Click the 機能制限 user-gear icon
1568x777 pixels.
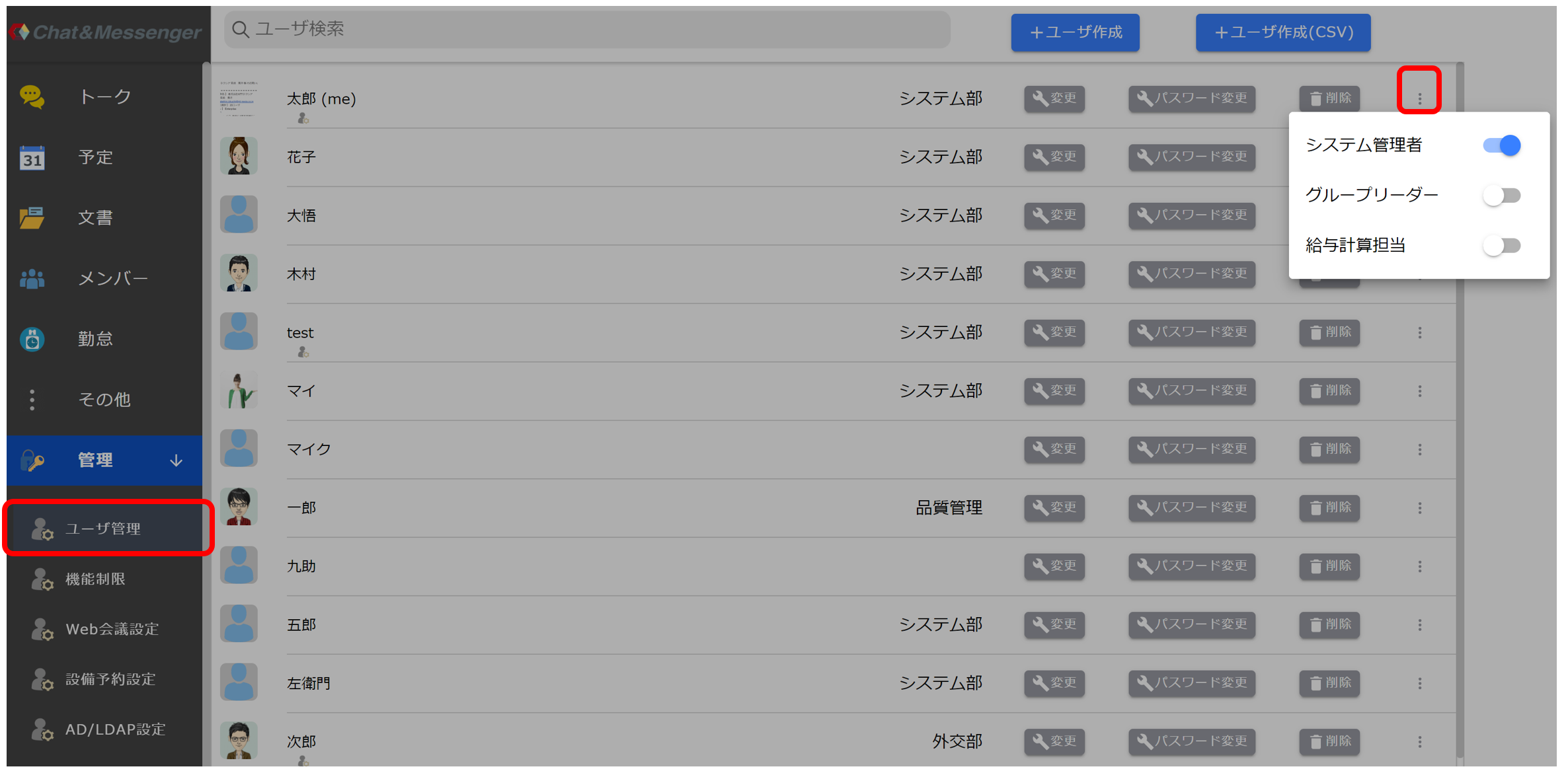click(42, 579)
